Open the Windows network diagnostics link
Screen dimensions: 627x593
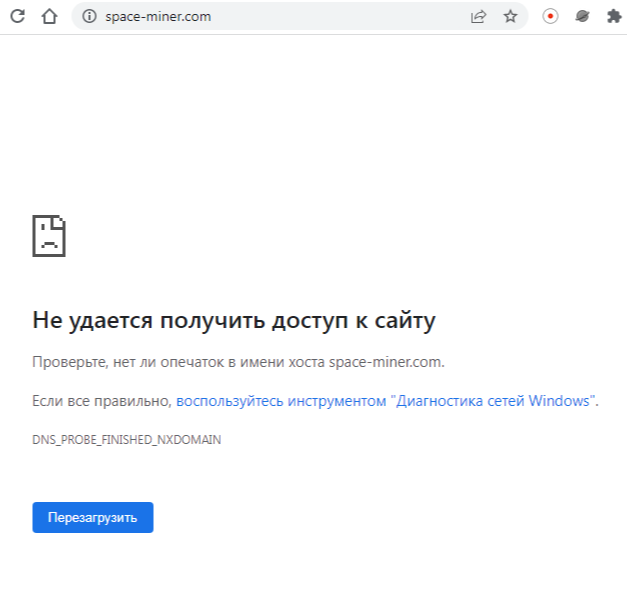tap(385, 401)
